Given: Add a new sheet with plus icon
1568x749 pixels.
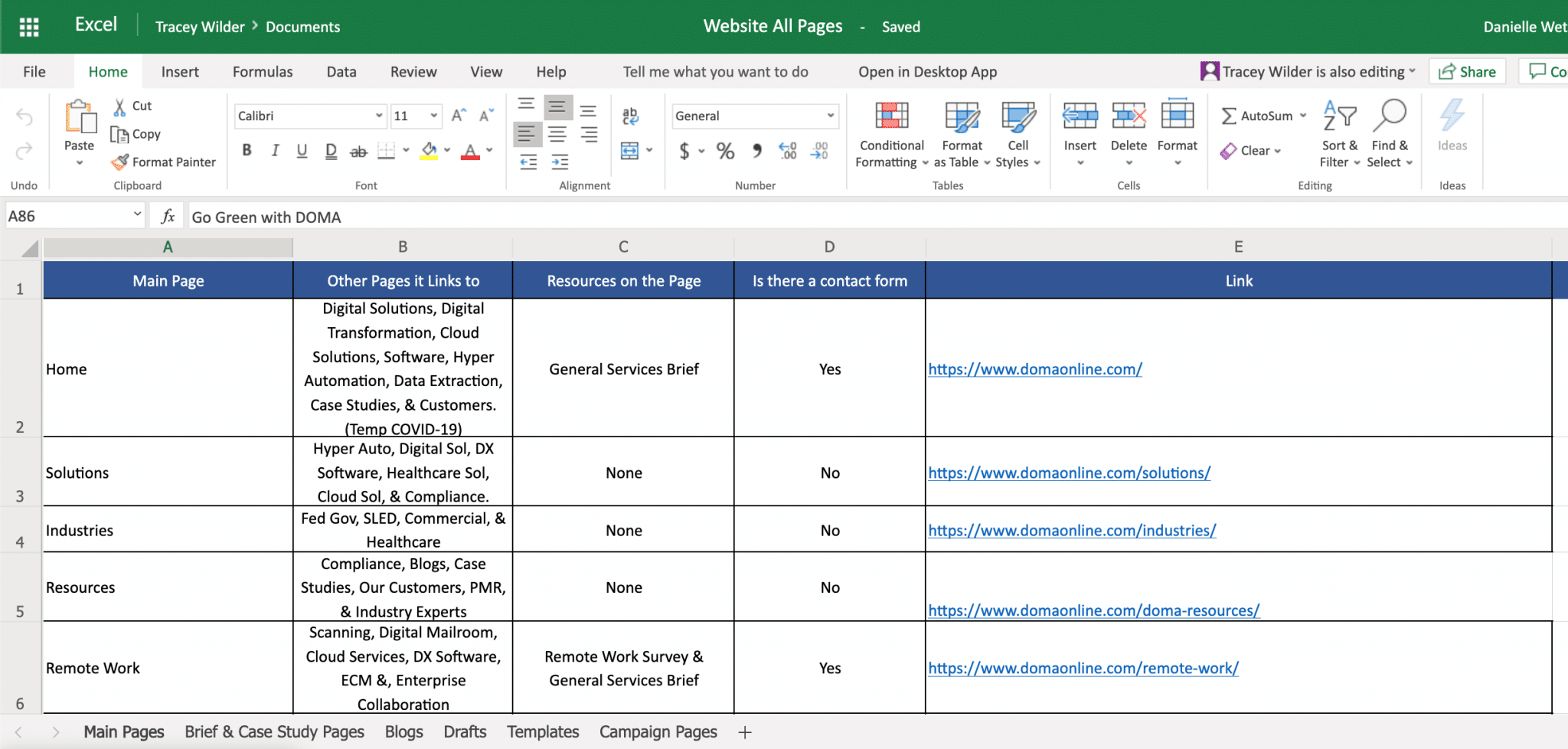Looking at the screenshot, I should (744, 732).
